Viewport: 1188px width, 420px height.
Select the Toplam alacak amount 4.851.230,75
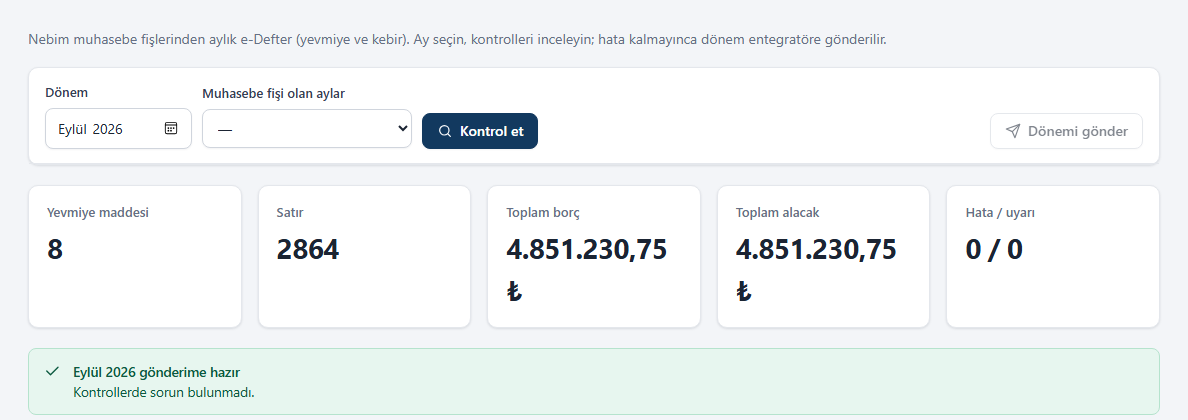[x=816, y=249]
